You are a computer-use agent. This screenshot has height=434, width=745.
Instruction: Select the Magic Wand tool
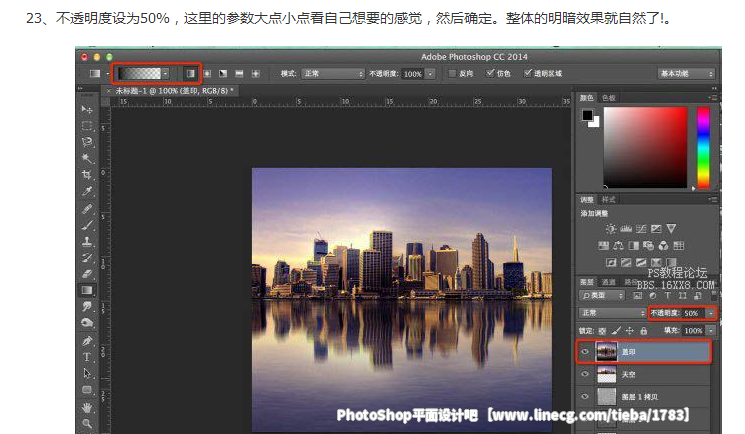point(86,158)
